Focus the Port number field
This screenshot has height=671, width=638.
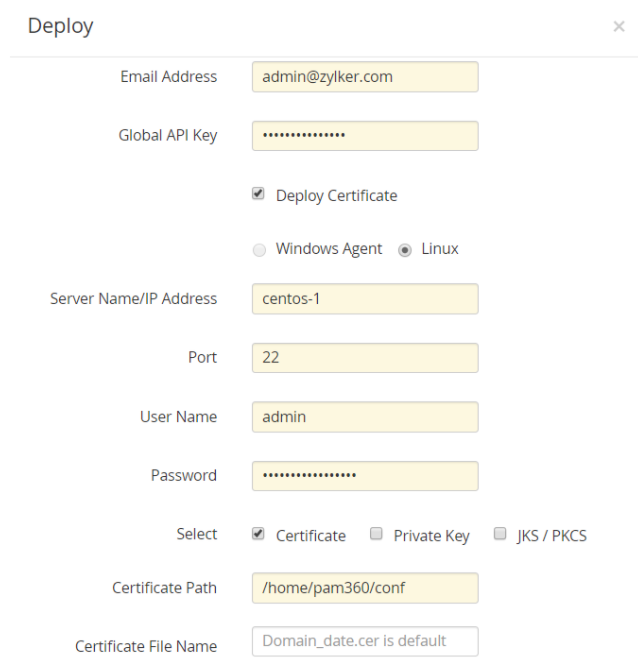pos(365,358)
